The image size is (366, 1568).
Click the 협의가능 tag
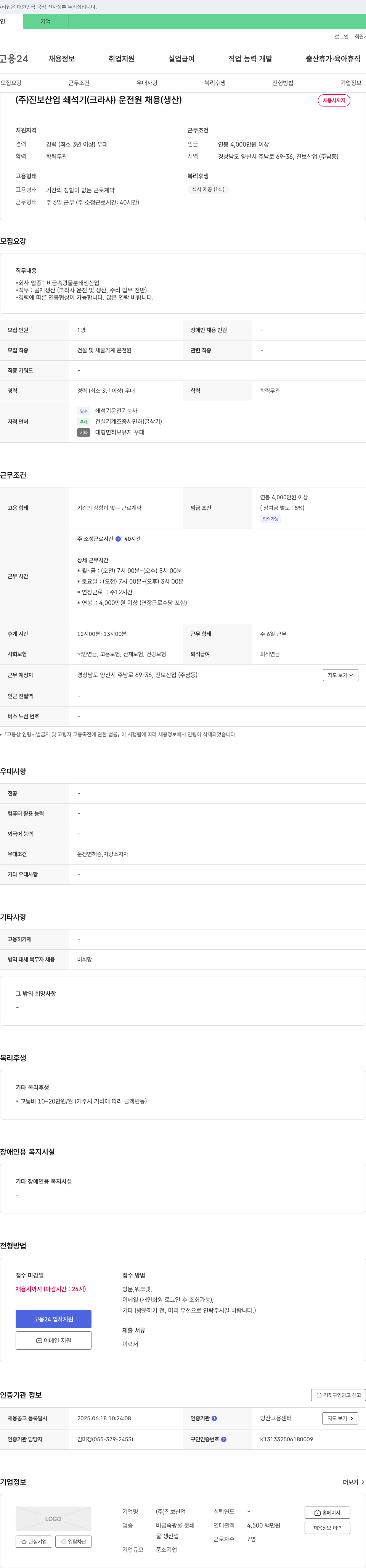tap(271, 519)
